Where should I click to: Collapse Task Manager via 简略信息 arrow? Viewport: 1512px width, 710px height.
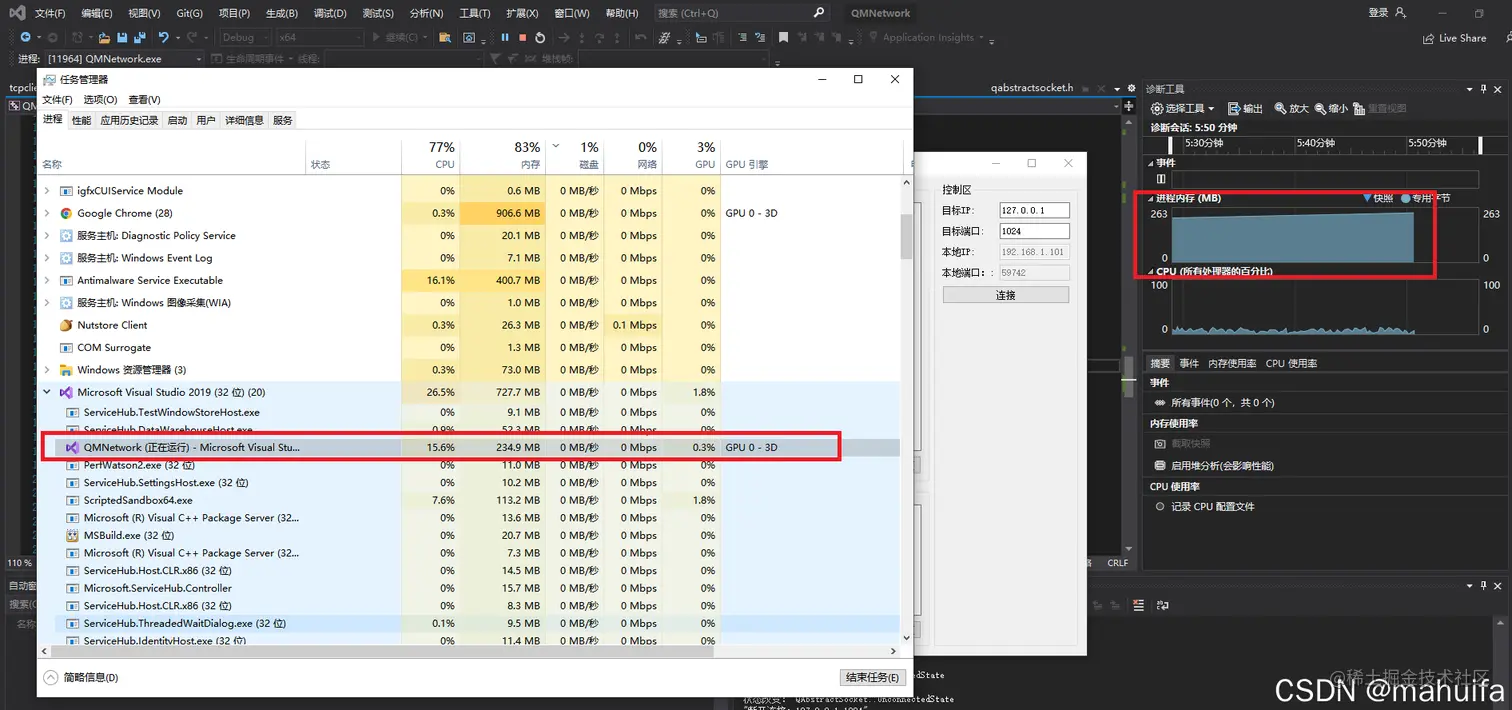click(51, 677)
